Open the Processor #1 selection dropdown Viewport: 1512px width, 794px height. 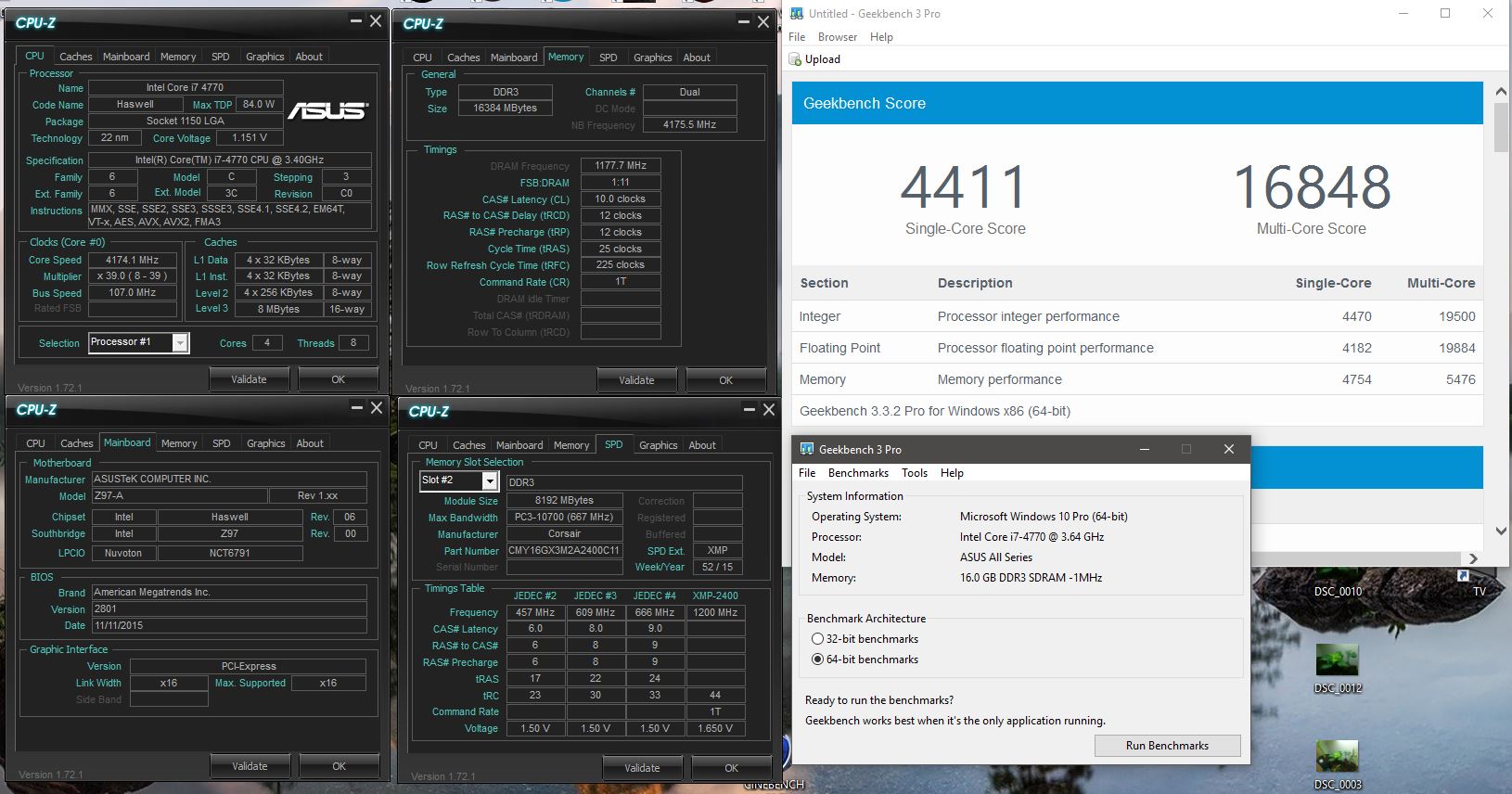180,343
